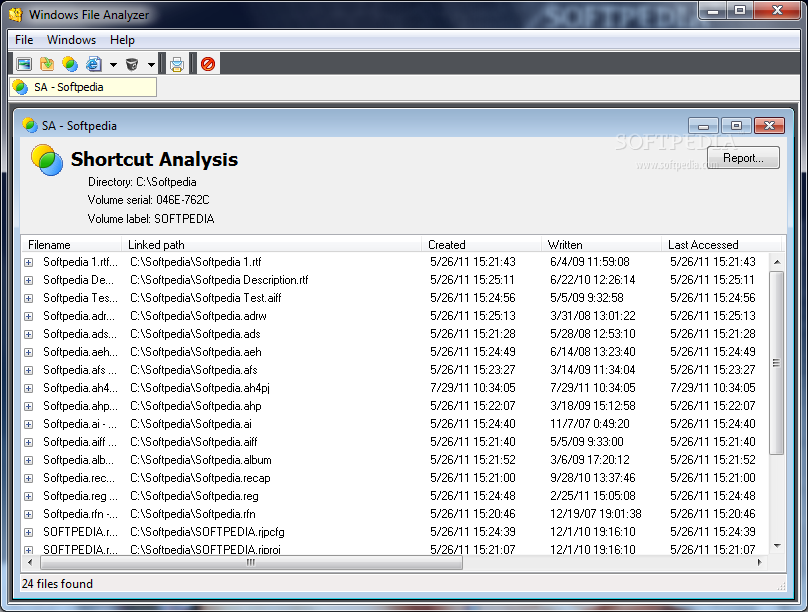Select linked path C:\Softpedia\Softpedia Description.rtf
This screenshot has width=808, height=612.
tap(219, 280)
